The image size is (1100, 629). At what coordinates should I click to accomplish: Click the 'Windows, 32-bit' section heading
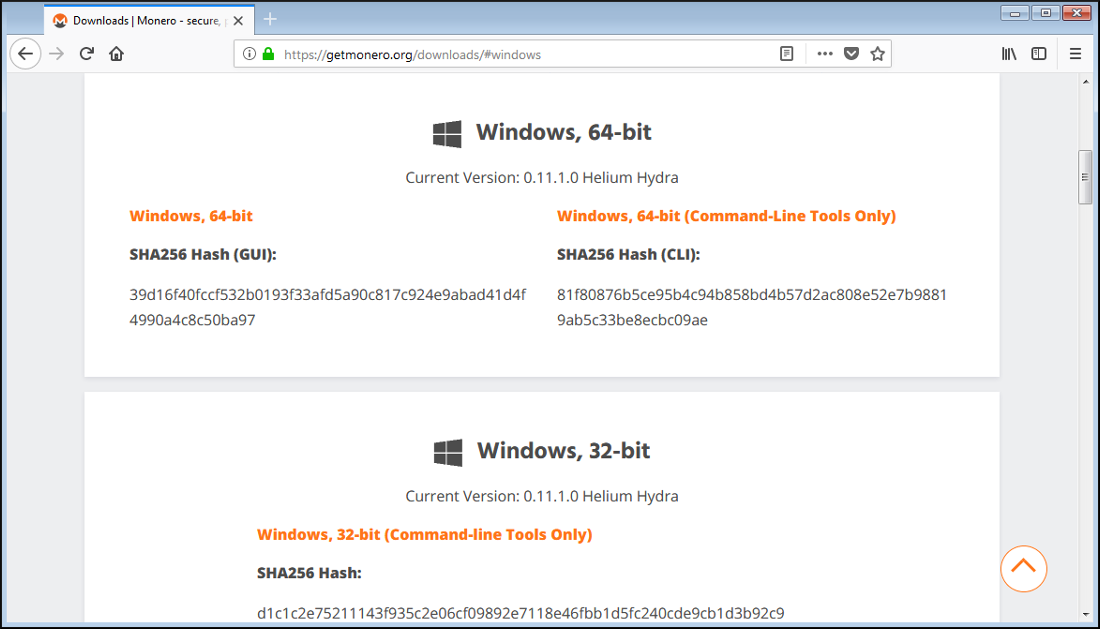point(563,450)
